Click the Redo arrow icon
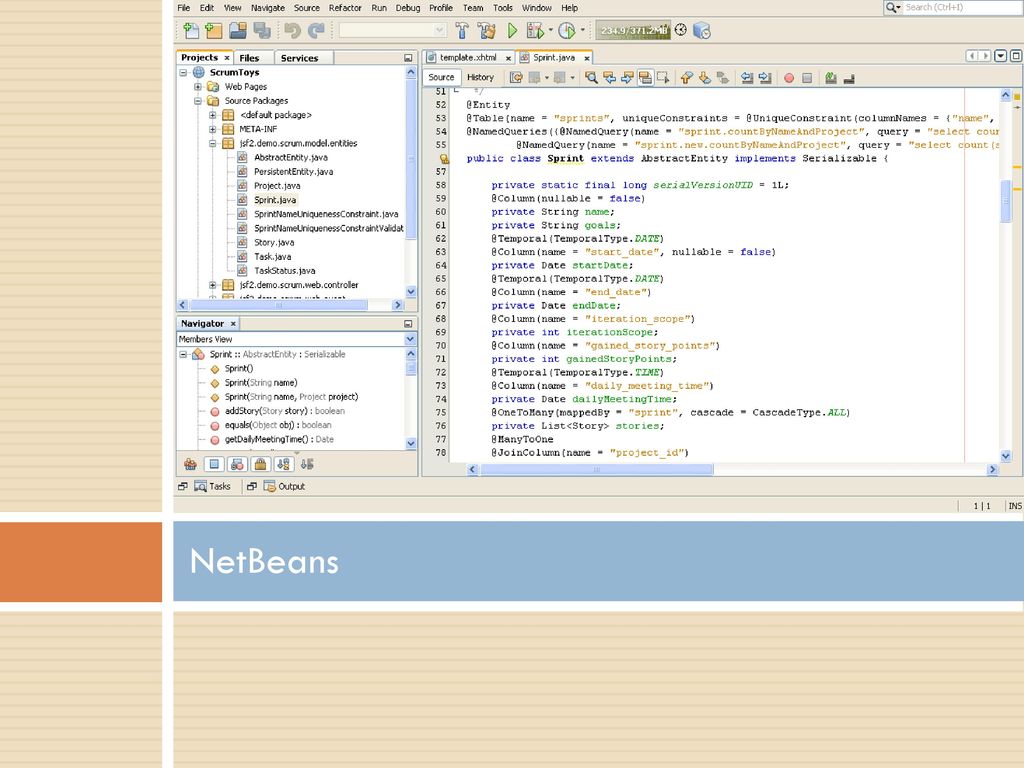The width and height of the screenshot is (1024, 768). (316, 30)
